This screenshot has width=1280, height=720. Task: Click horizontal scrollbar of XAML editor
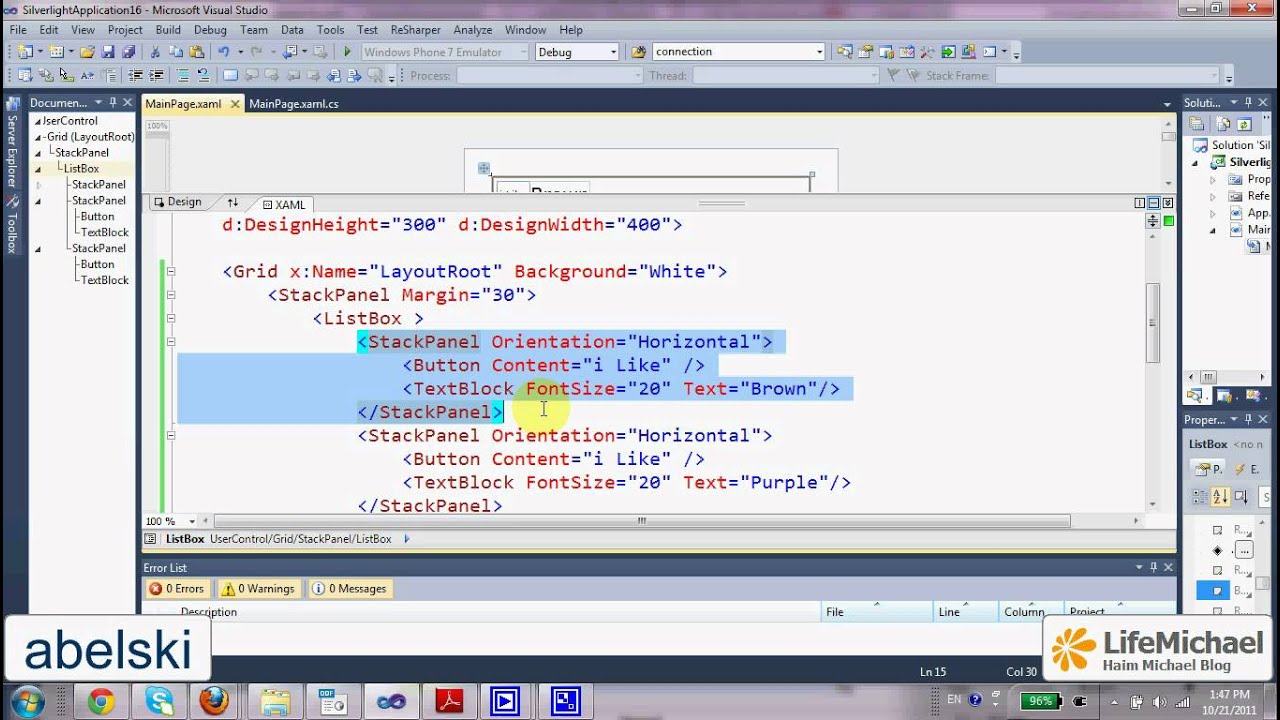[x=642, y=521]
